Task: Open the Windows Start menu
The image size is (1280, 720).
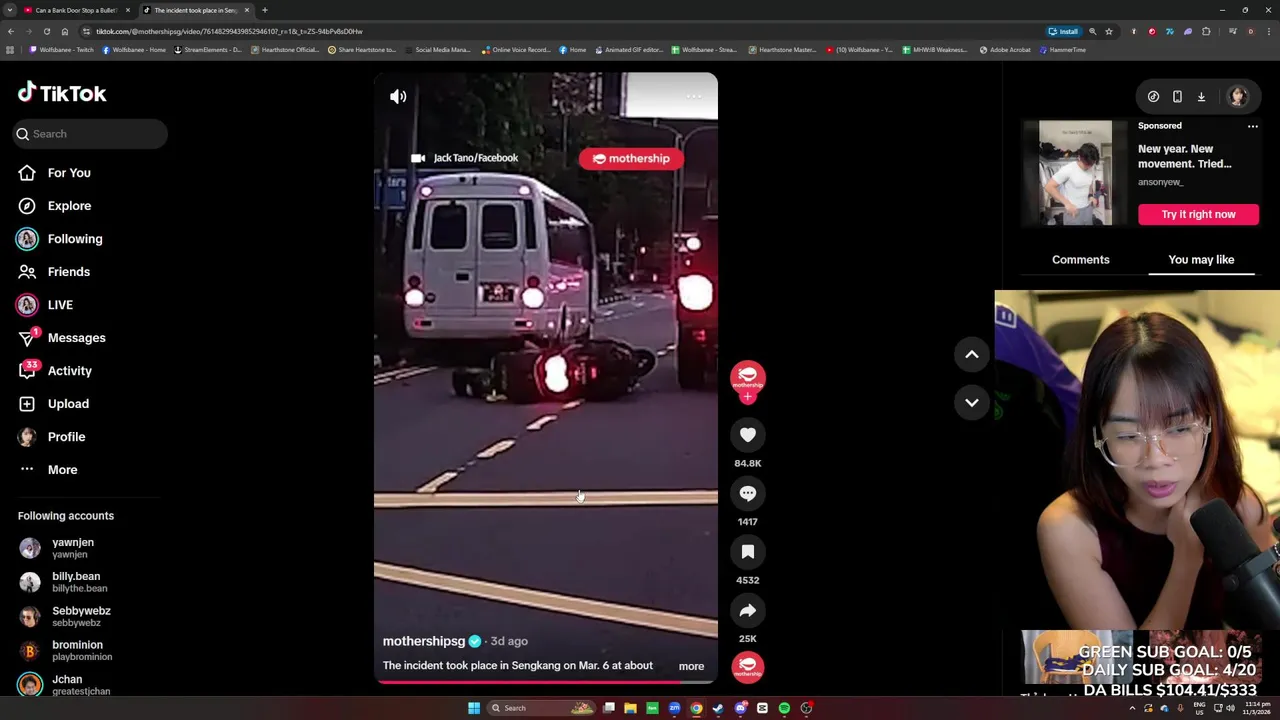Action: coord(474,708)
